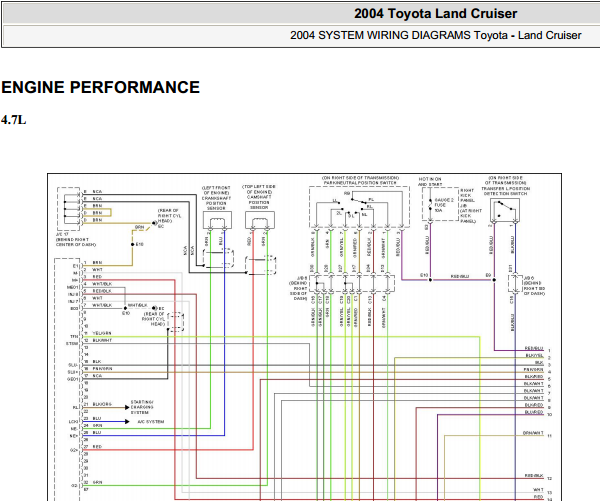
Task: Click the "RED" pin 27 wire label
Action: point(97,447)
